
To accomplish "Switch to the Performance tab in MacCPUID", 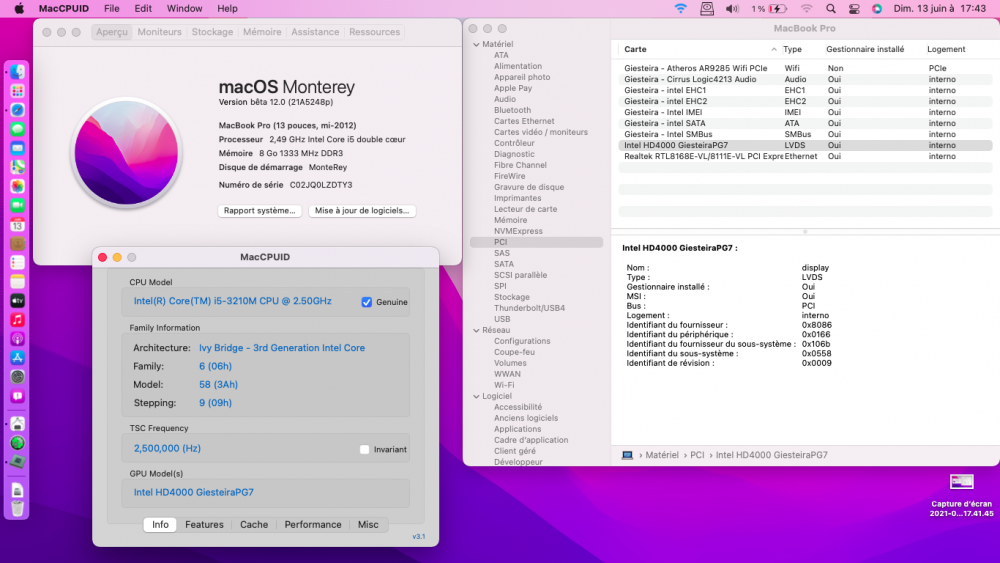I will [312, 525].
